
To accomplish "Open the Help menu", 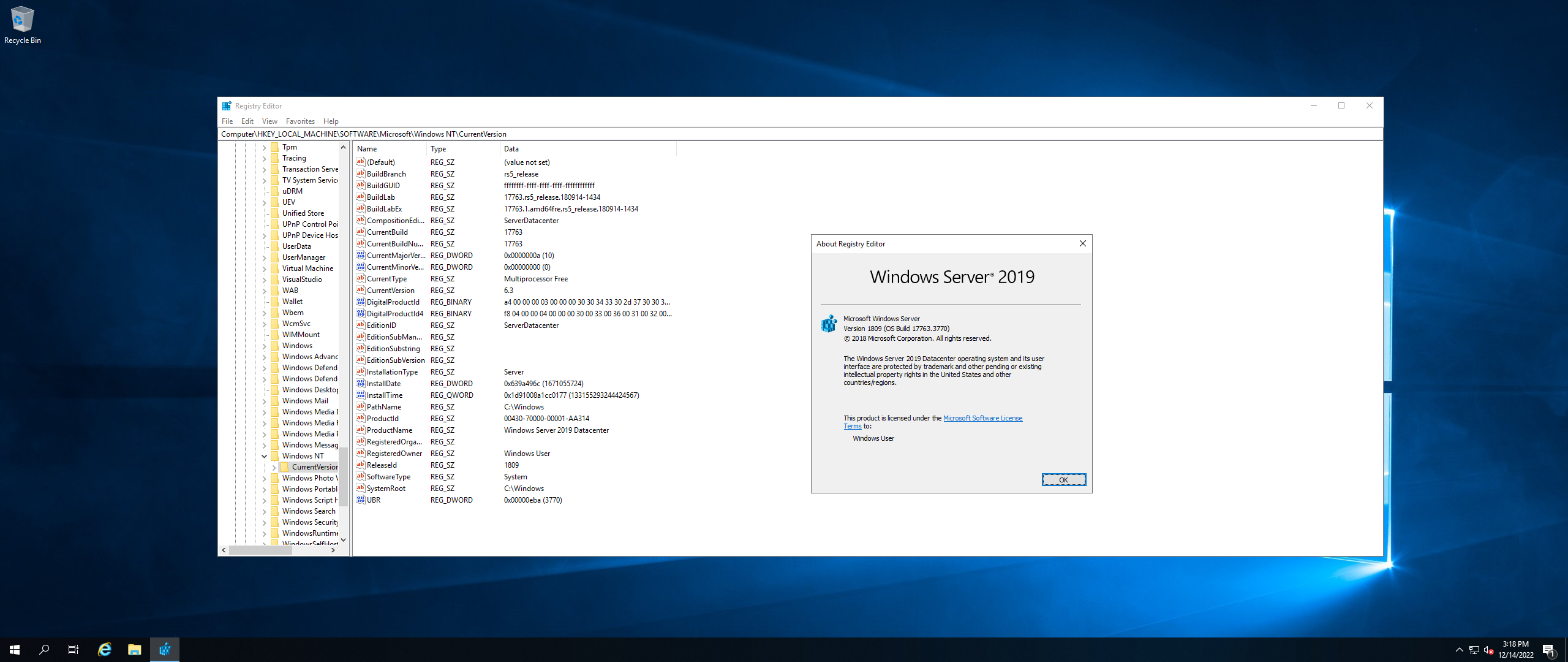I will tap(331, 121).
